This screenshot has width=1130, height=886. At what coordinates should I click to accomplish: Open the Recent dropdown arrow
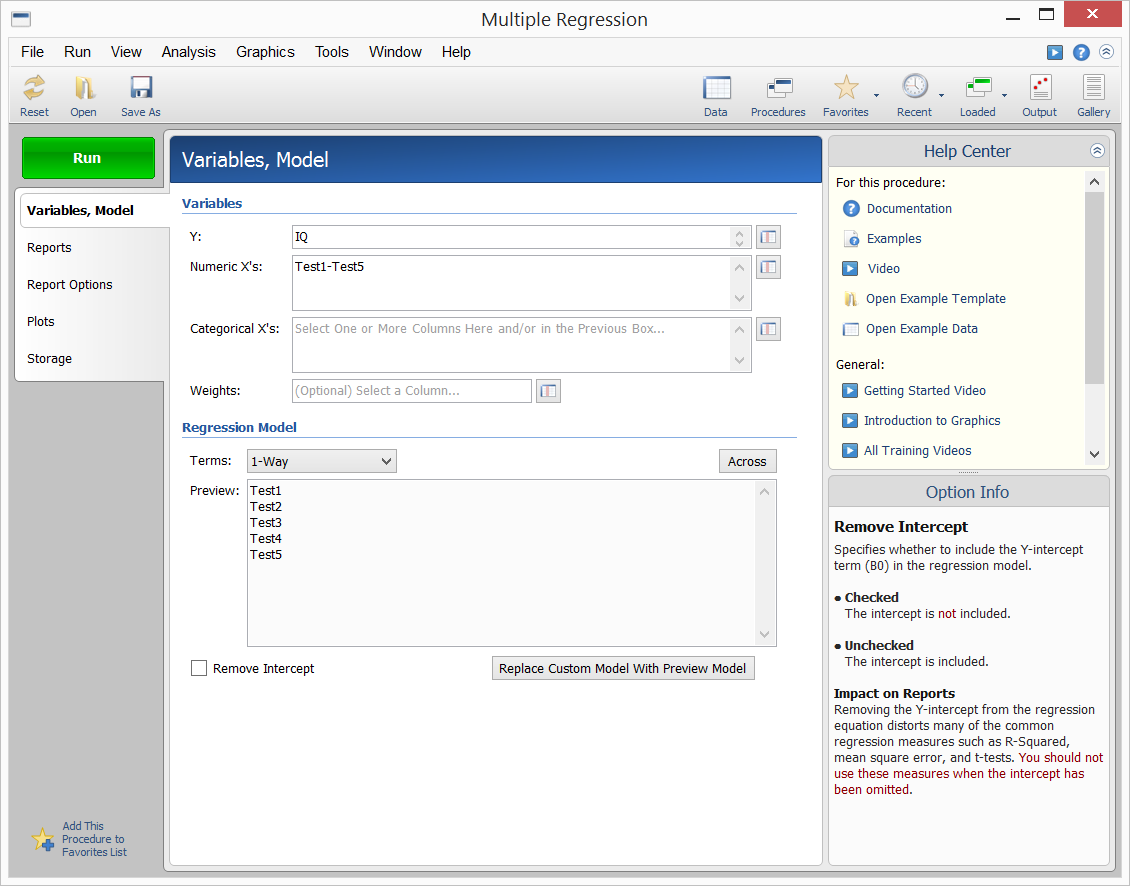[941, 95]
